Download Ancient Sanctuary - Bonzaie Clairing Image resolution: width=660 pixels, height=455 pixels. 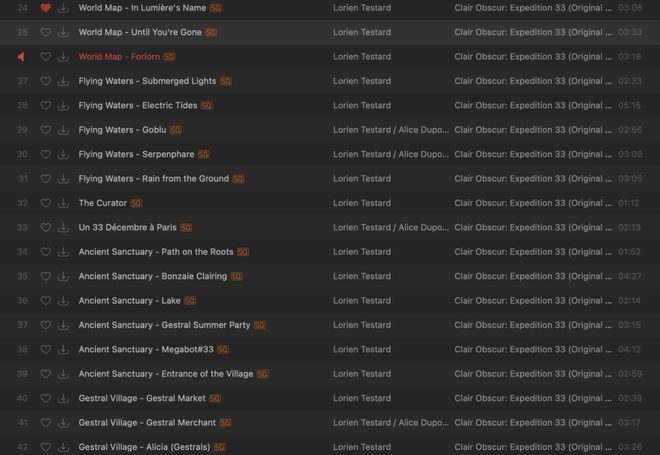click(63, 276)
